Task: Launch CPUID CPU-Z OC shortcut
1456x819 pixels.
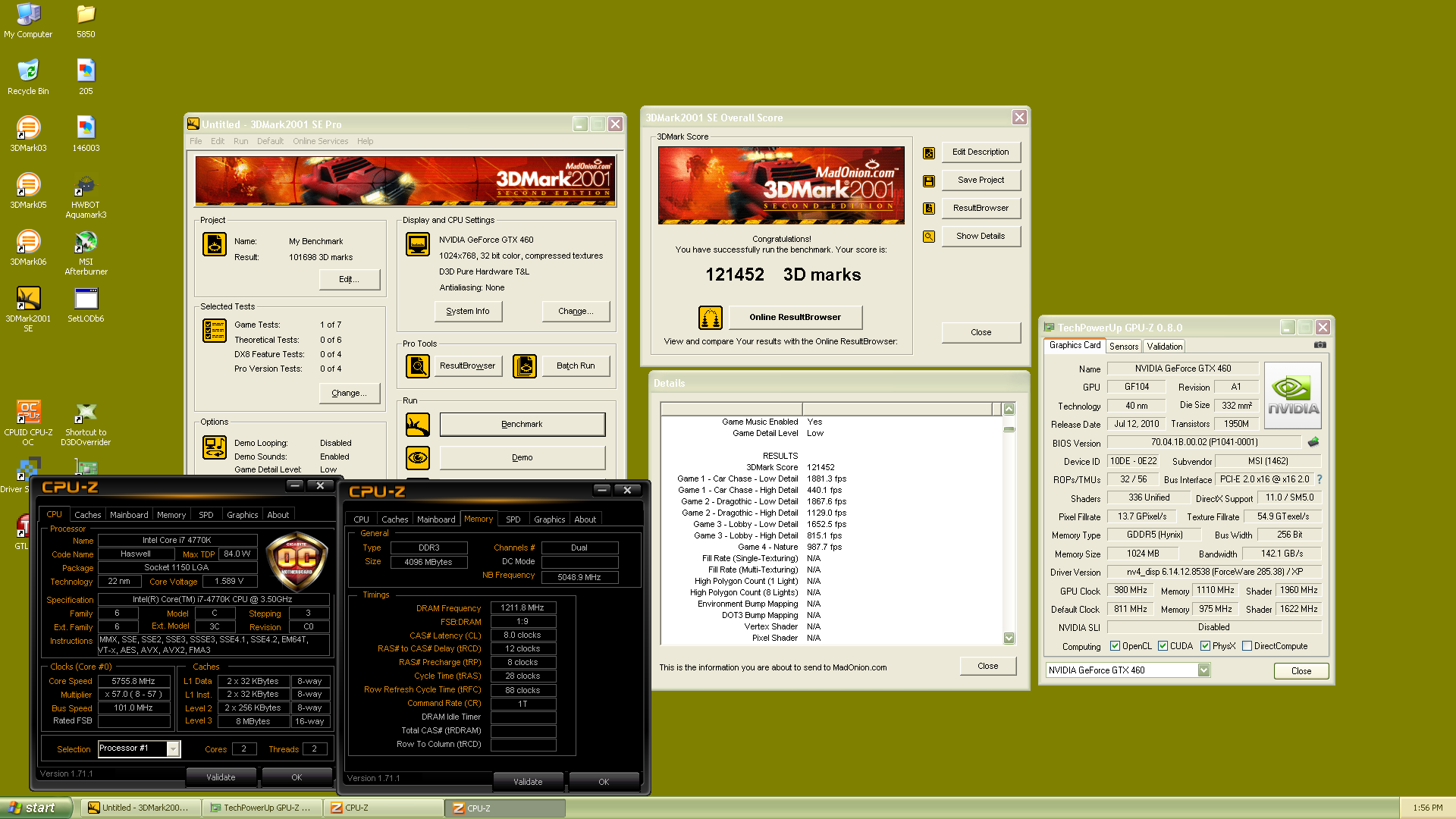Action: point(28,422)
